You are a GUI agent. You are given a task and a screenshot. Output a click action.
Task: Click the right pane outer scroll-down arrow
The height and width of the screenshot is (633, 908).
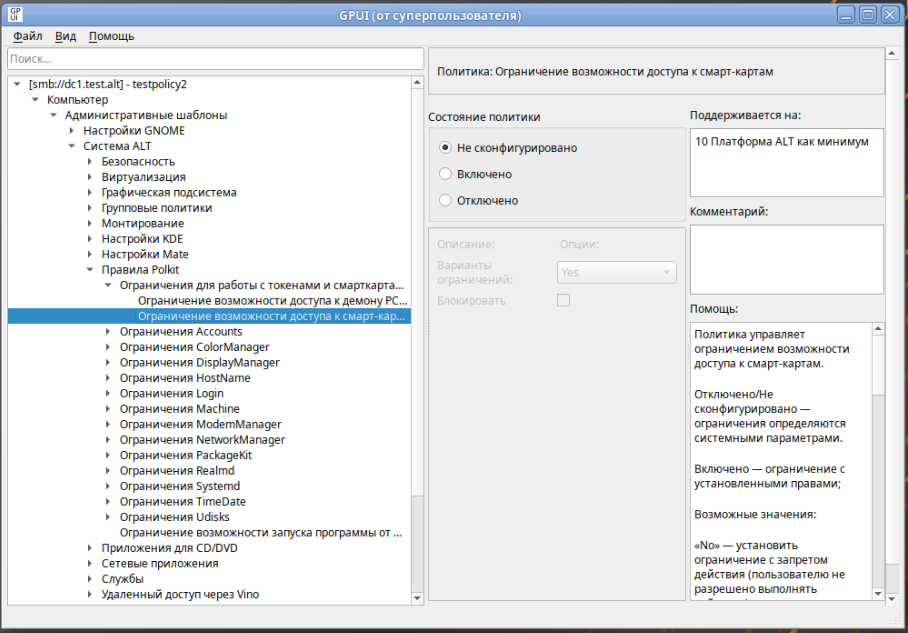(892, 599)
